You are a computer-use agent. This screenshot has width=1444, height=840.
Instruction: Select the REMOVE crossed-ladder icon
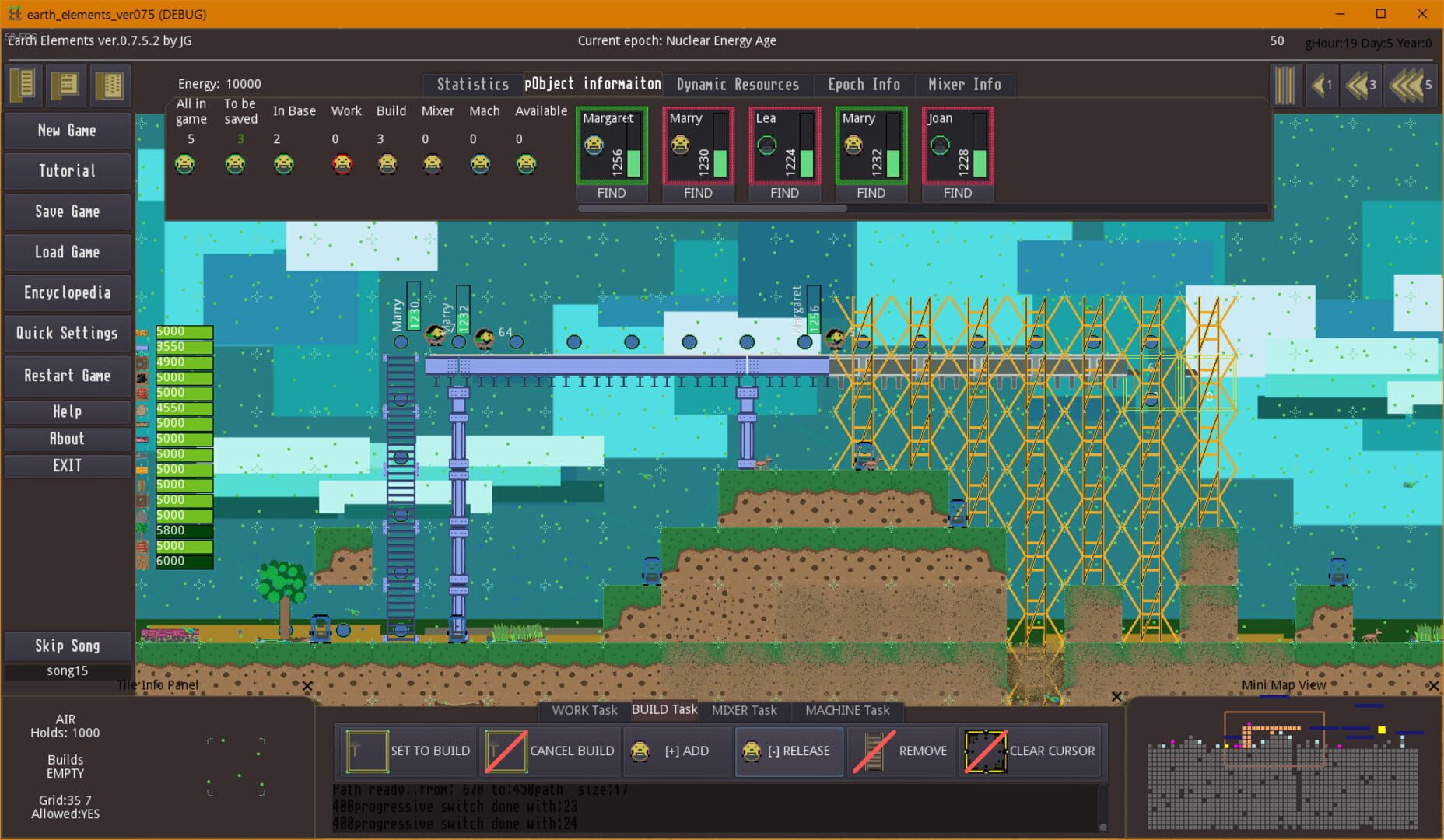[873, 751]
